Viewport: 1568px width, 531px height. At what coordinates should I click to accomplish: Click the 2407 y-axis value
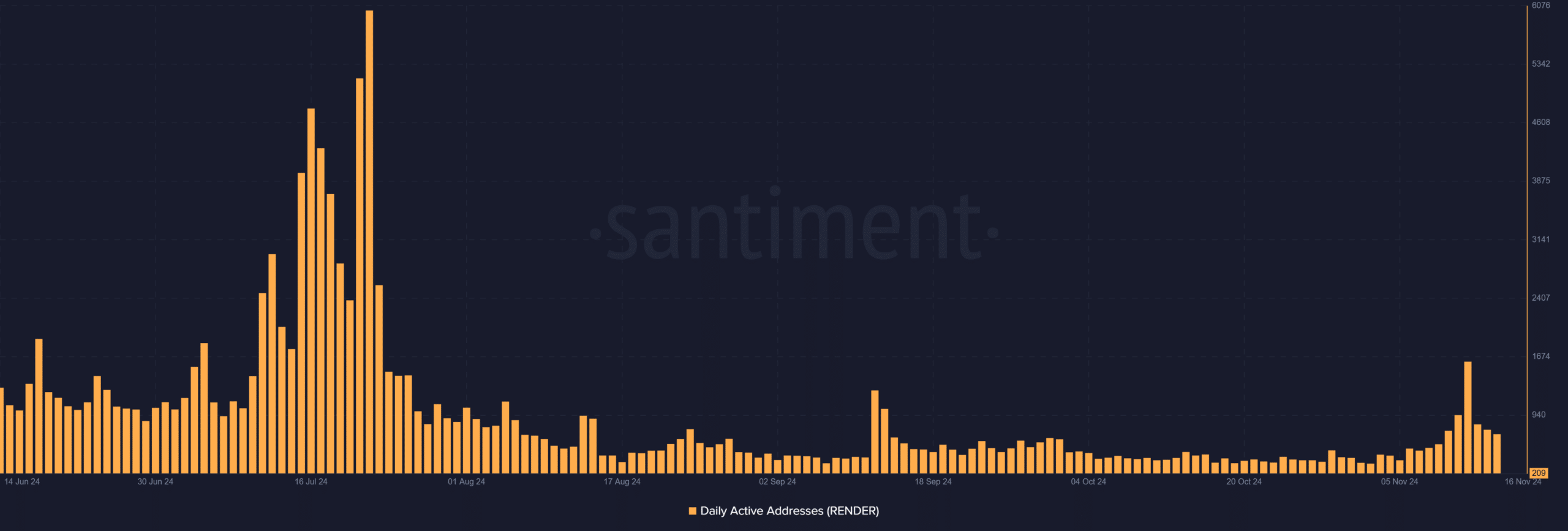(1541, 298)
